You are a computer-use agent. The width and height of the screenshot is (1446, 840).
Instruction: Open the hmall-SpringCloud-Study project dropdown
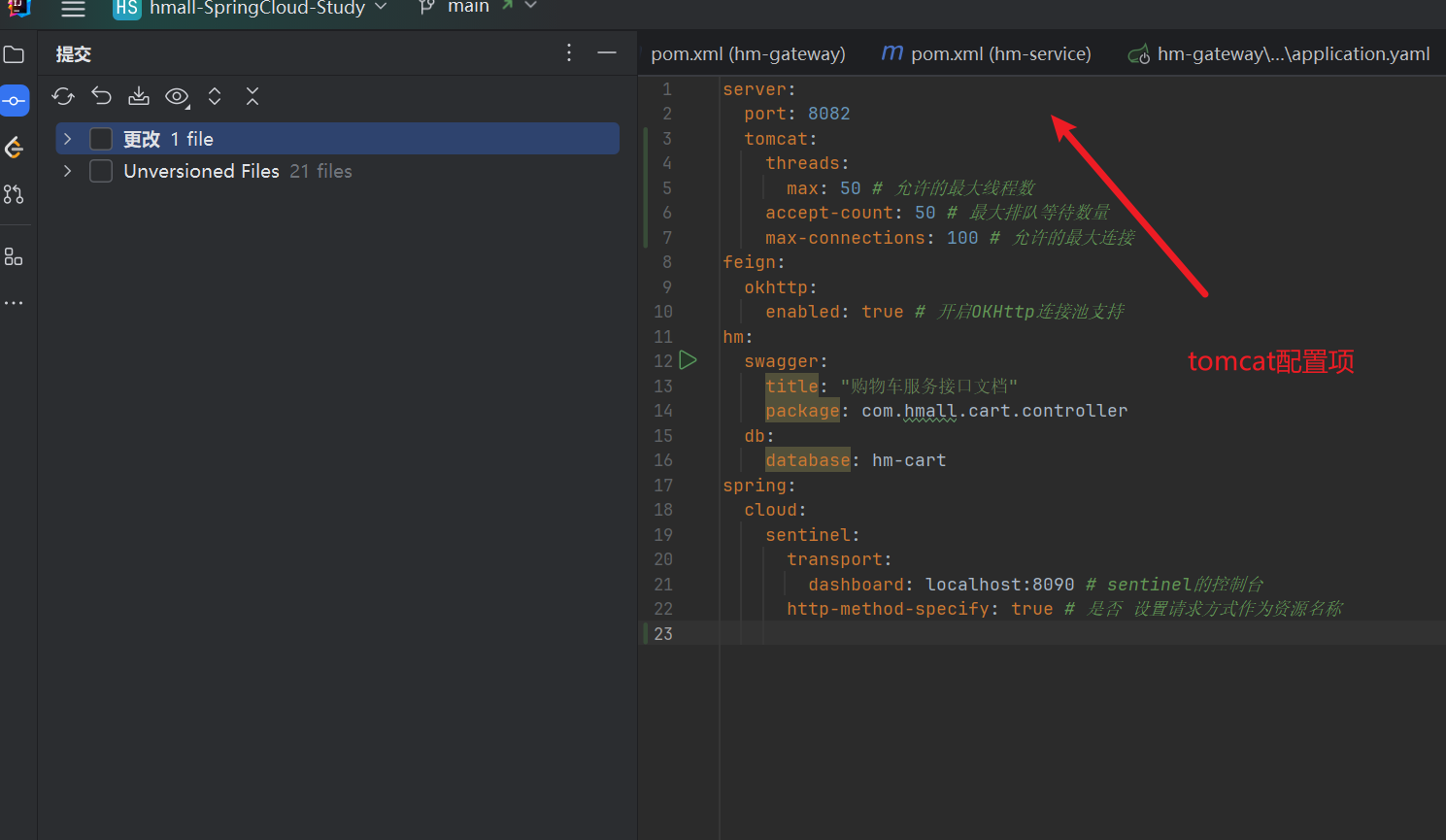click(x=256, y=8)
